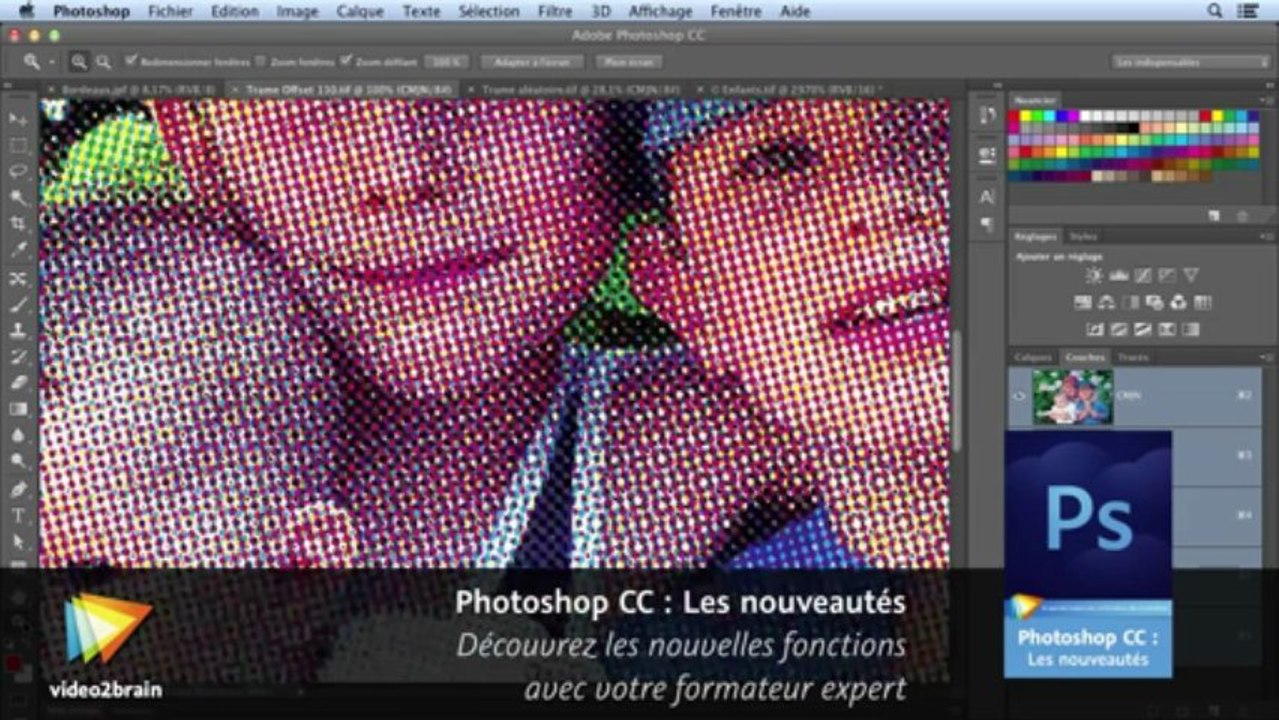The height and width of the screenshot is (720, 1279).
Task: Toggle Redimensionner fenêtres checkbox
Action: point(131,61)
